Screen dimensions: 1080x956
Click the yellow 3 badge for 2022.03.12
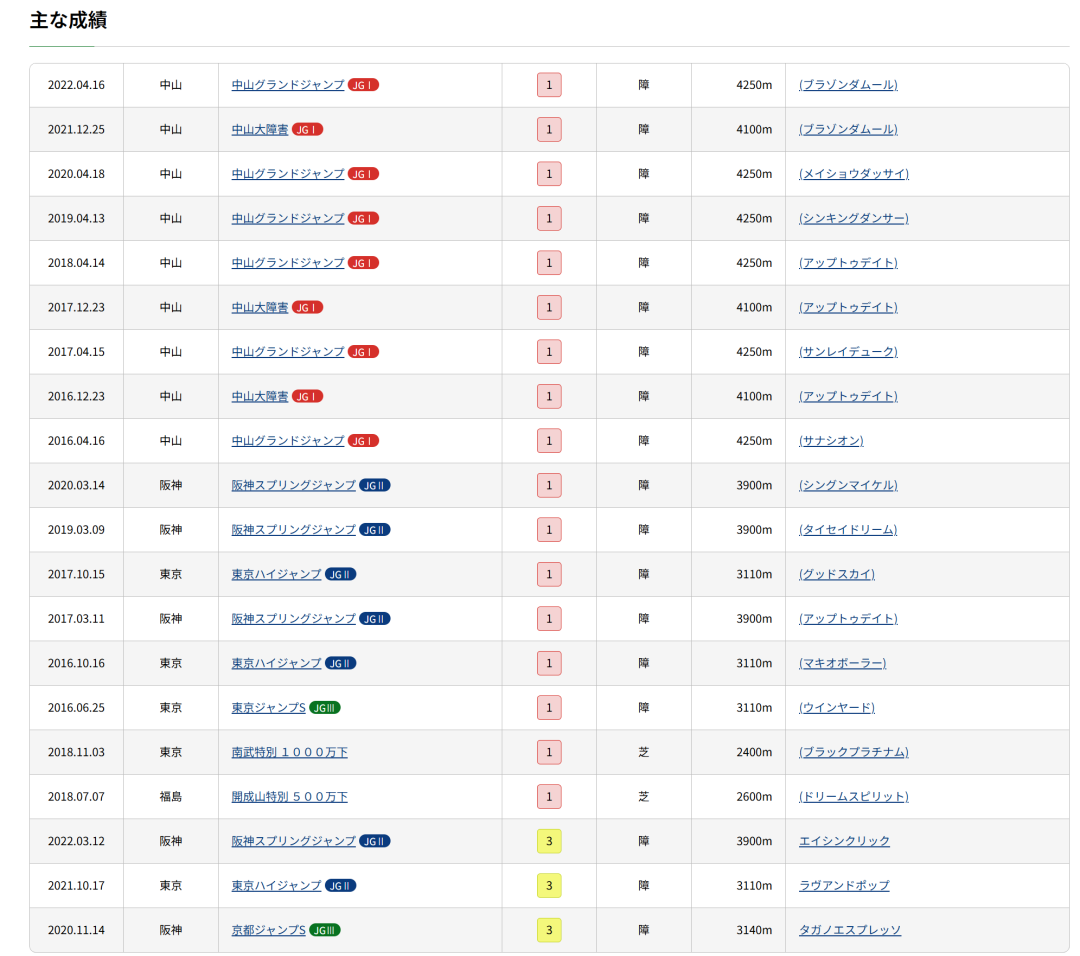548,841
